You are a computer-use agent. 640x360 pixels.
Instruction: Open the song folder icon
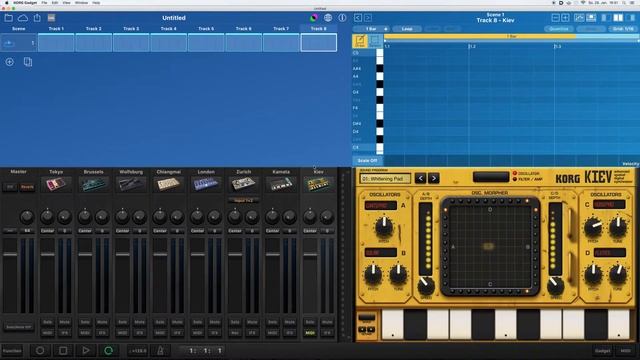[x=9, y=18]
